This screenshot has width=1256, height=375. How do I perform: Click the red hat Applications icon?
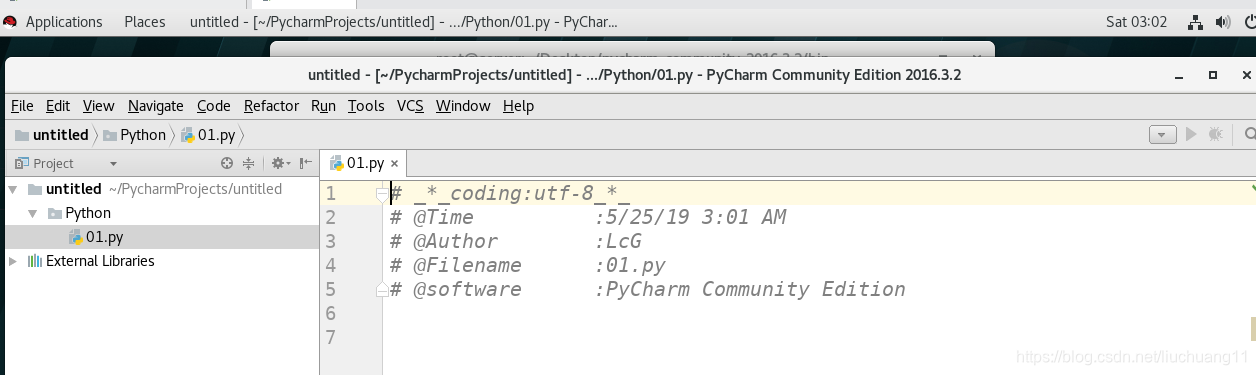pyautogui.click(x=10, y=21)
